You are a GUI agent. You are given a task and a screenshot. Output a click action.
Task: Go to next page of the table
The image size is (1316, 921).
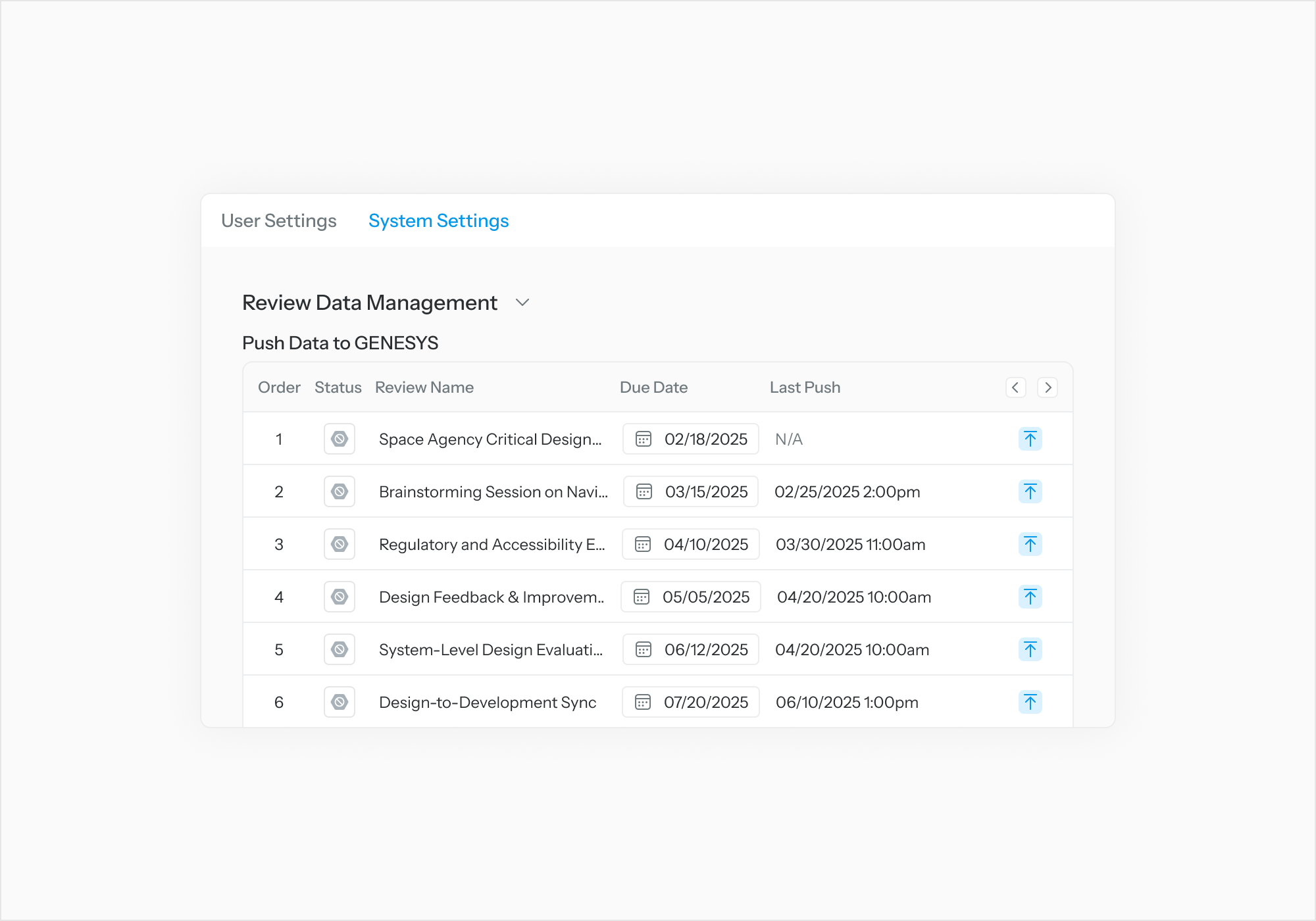[x=1048, y=387]
